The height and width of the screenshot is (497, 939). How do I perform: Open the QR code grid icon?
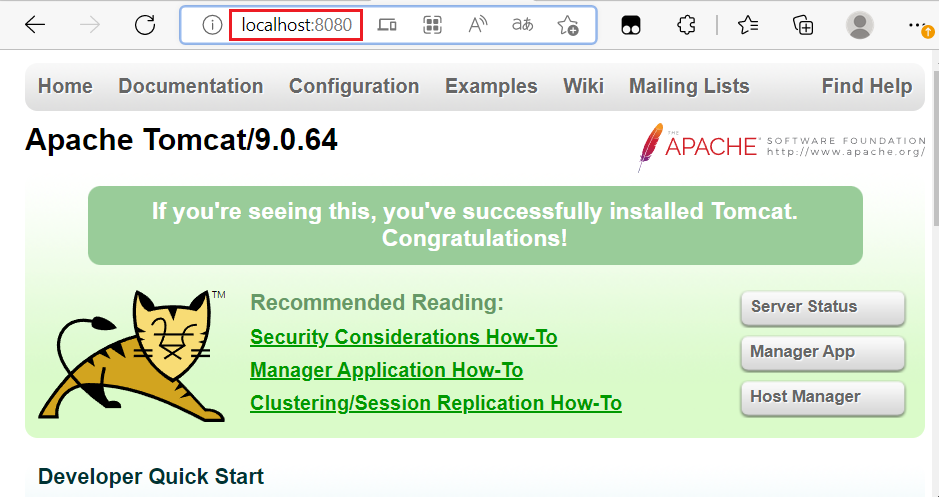pos(432,25)
